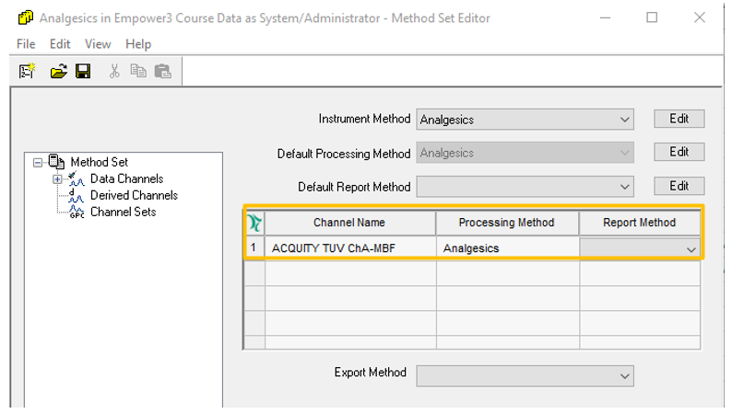The height and width of the screenshot is (414, 732).
Task: Open the Export Method dropdown
Action: 625,376
